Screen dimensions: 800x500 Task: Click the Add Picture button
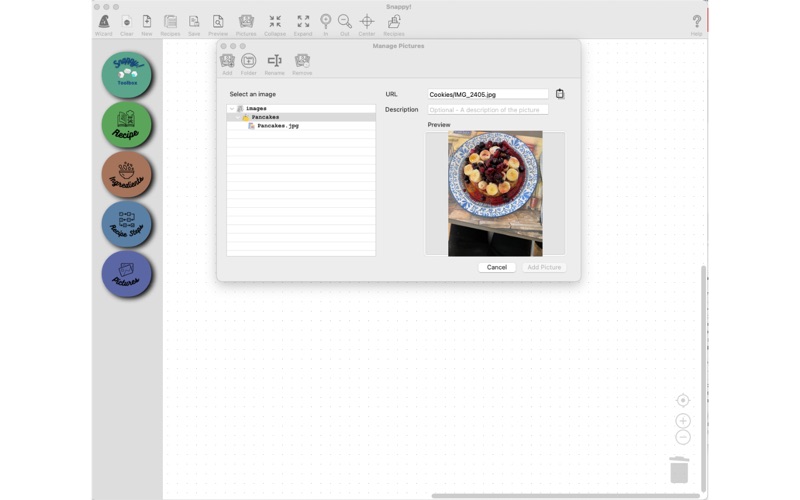pos(544,267)
